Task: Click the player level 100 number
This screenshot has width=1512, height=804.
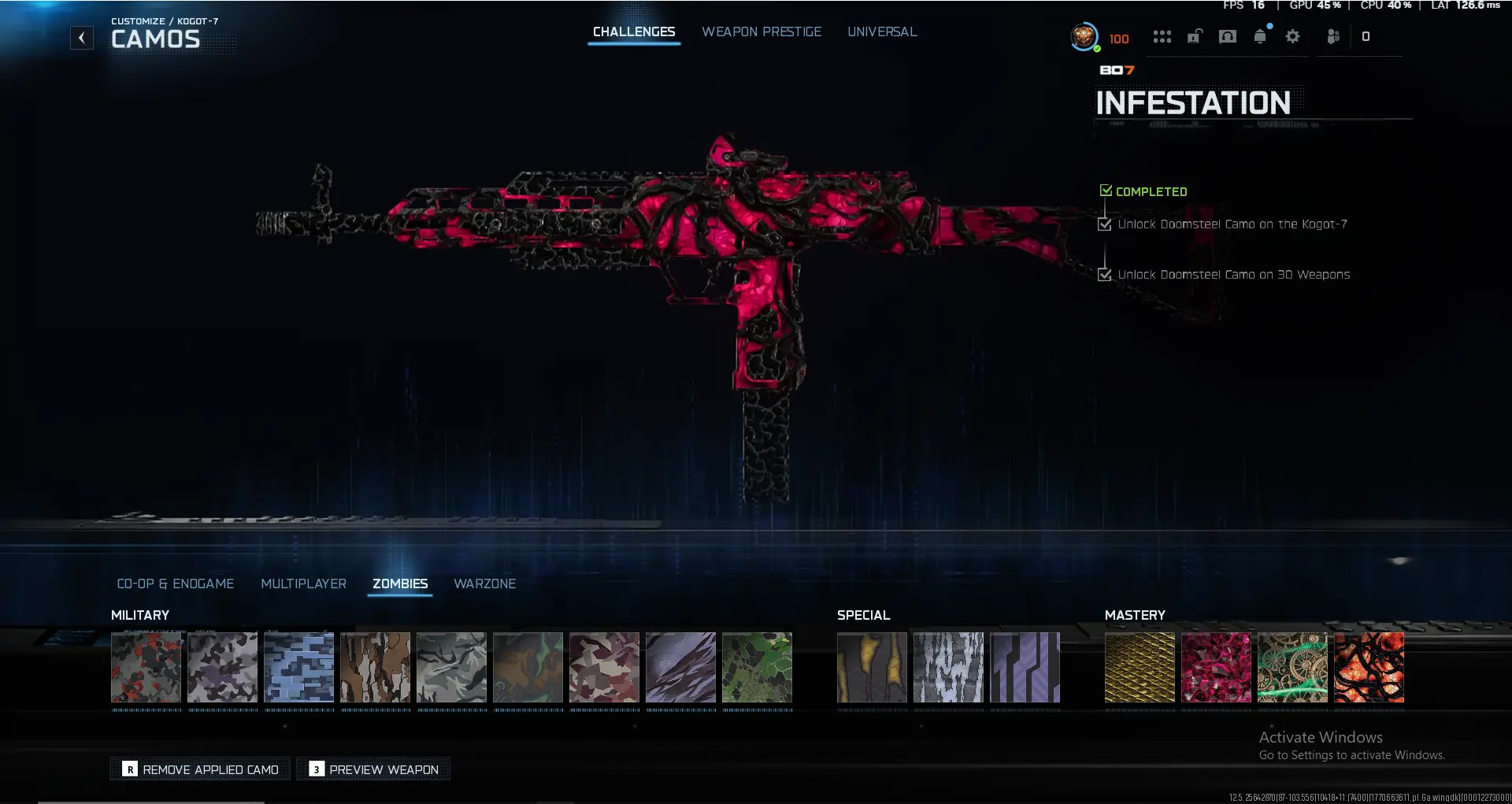Action: [x=1119, y=39]
